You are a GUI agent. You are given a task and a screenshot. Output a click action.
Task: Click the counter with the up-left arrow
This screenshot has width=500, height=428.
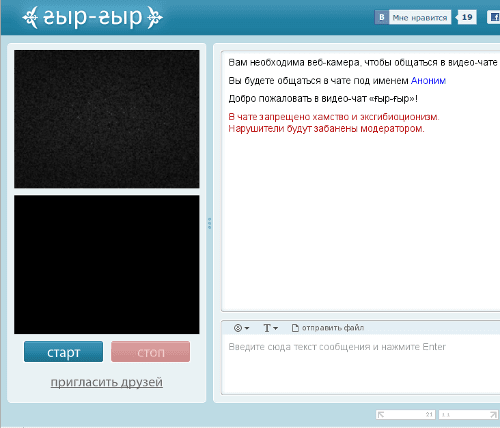click(x=405, y=414)
